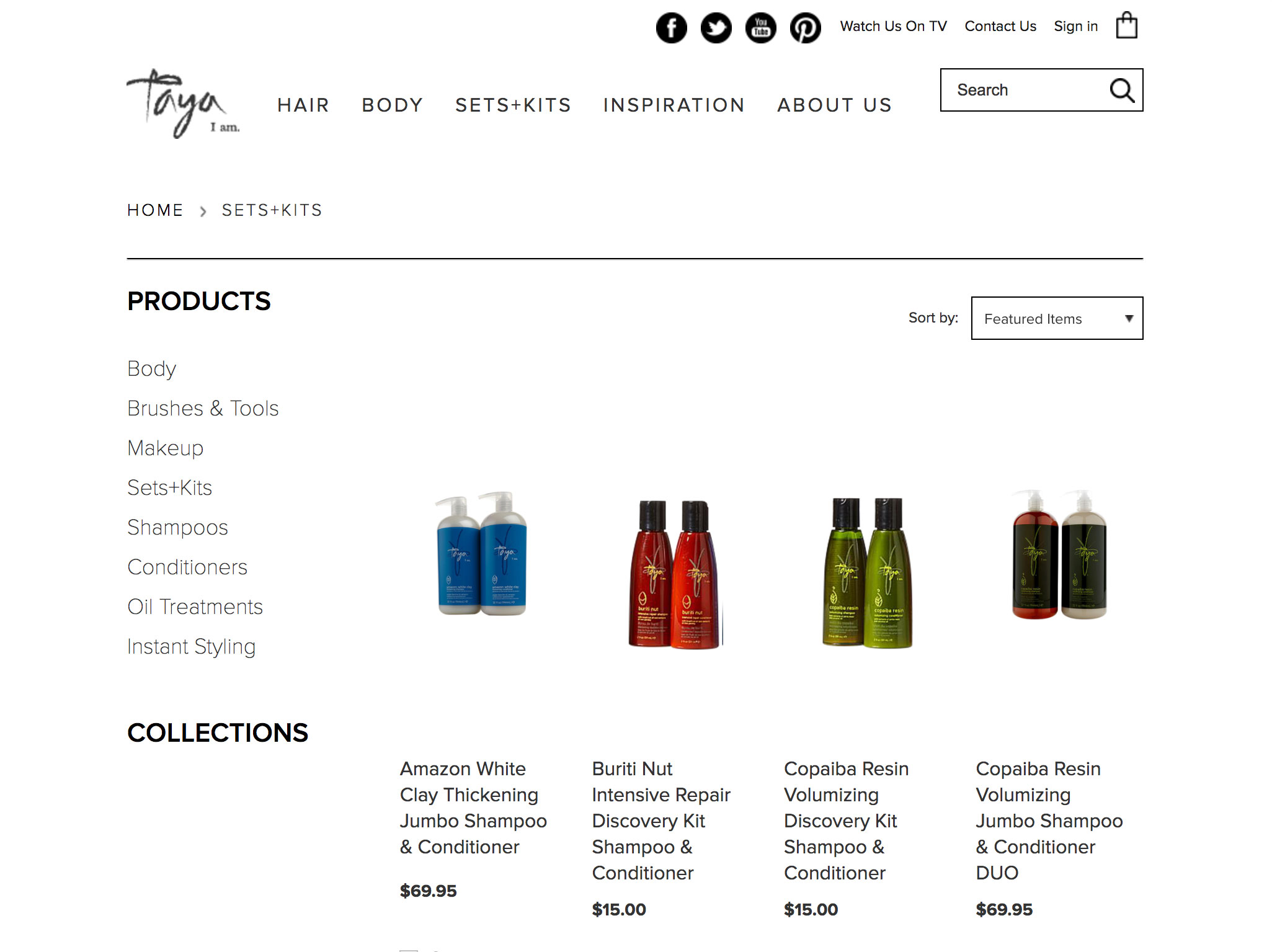The image size is (1272, 952).
Task: Select Brushes & Tools product category
Action: tap(203, 408)
